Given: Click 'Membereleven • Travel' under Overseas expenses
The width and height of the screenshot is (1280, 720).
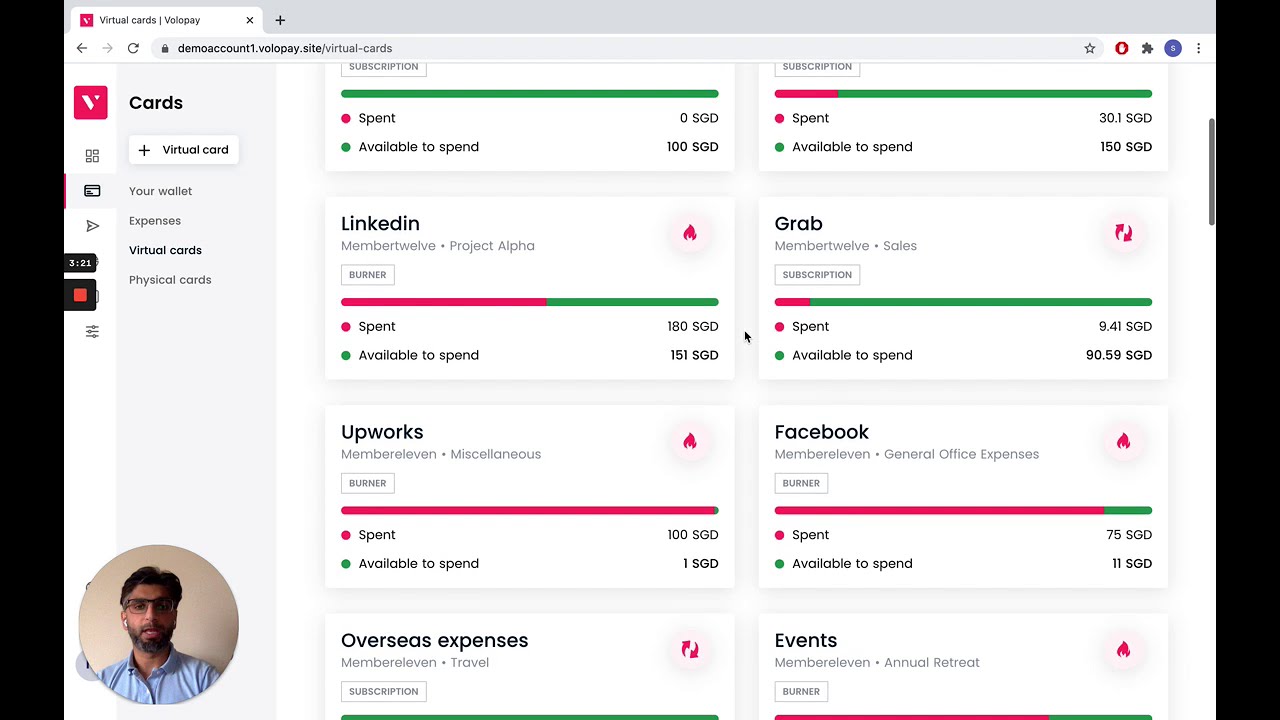Looking at the screenshot, I should click(415, 662).
